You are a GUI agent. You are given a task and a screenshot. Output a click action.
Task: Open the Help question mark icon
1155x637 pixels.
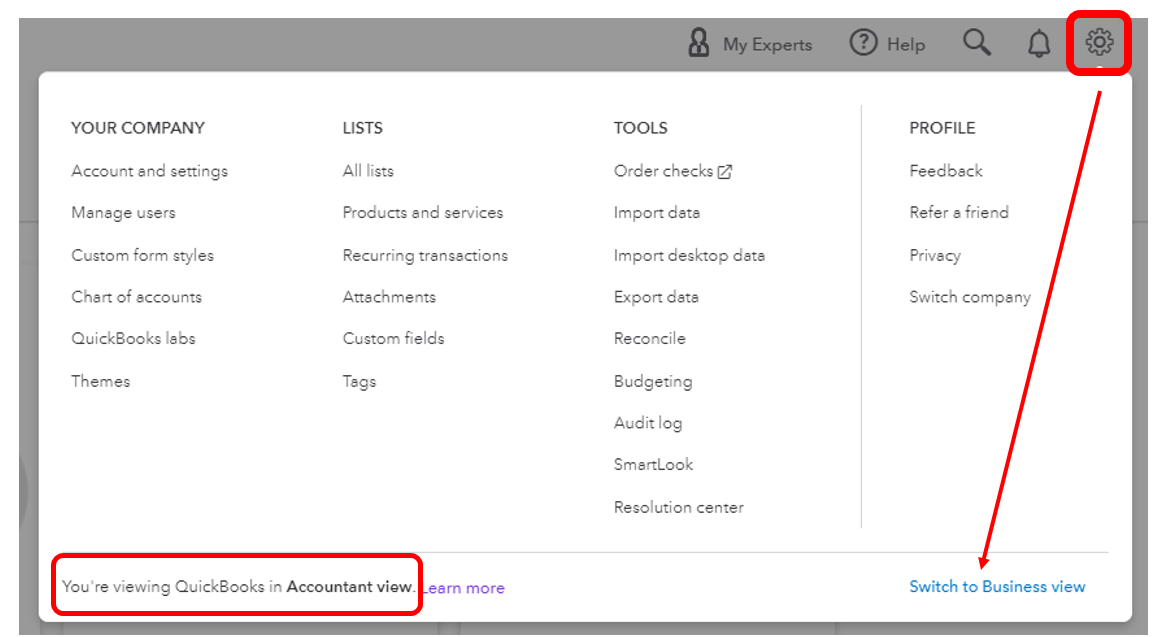click(x=863, y=43)
